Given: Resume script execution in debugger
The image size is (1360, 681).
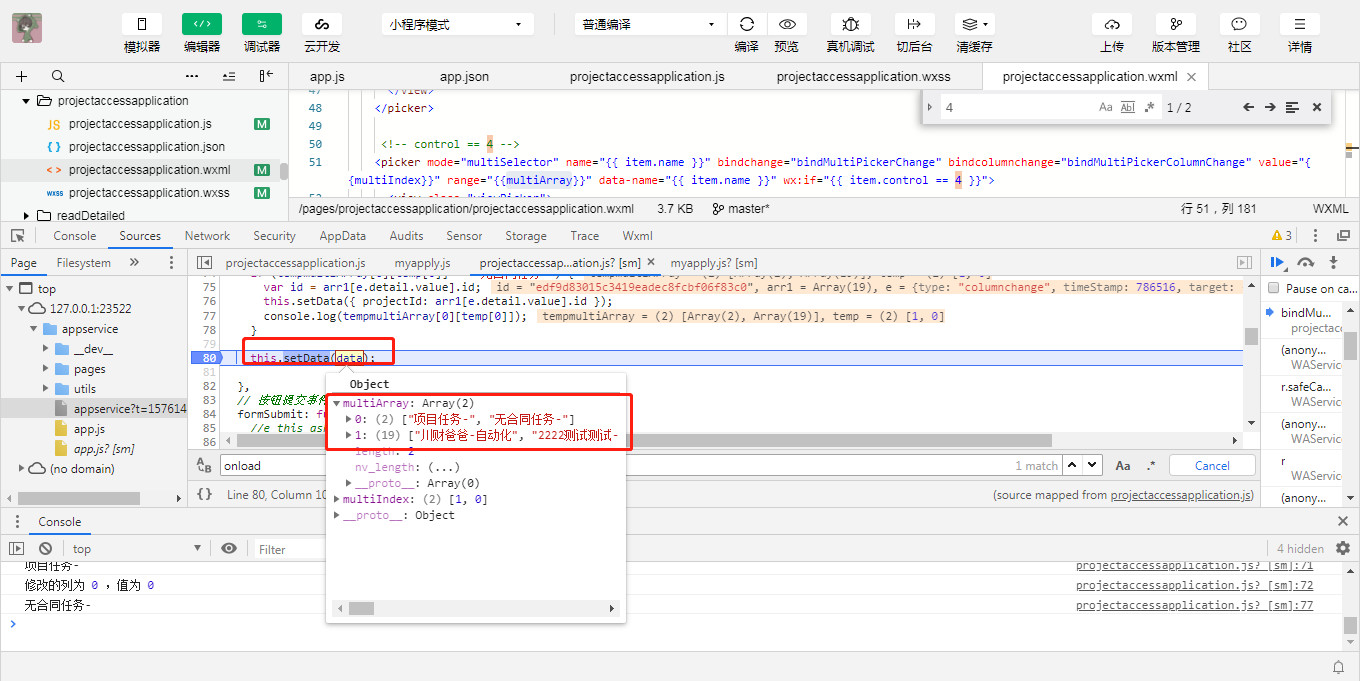Looking at the screenshot, I should point(1277,262).
